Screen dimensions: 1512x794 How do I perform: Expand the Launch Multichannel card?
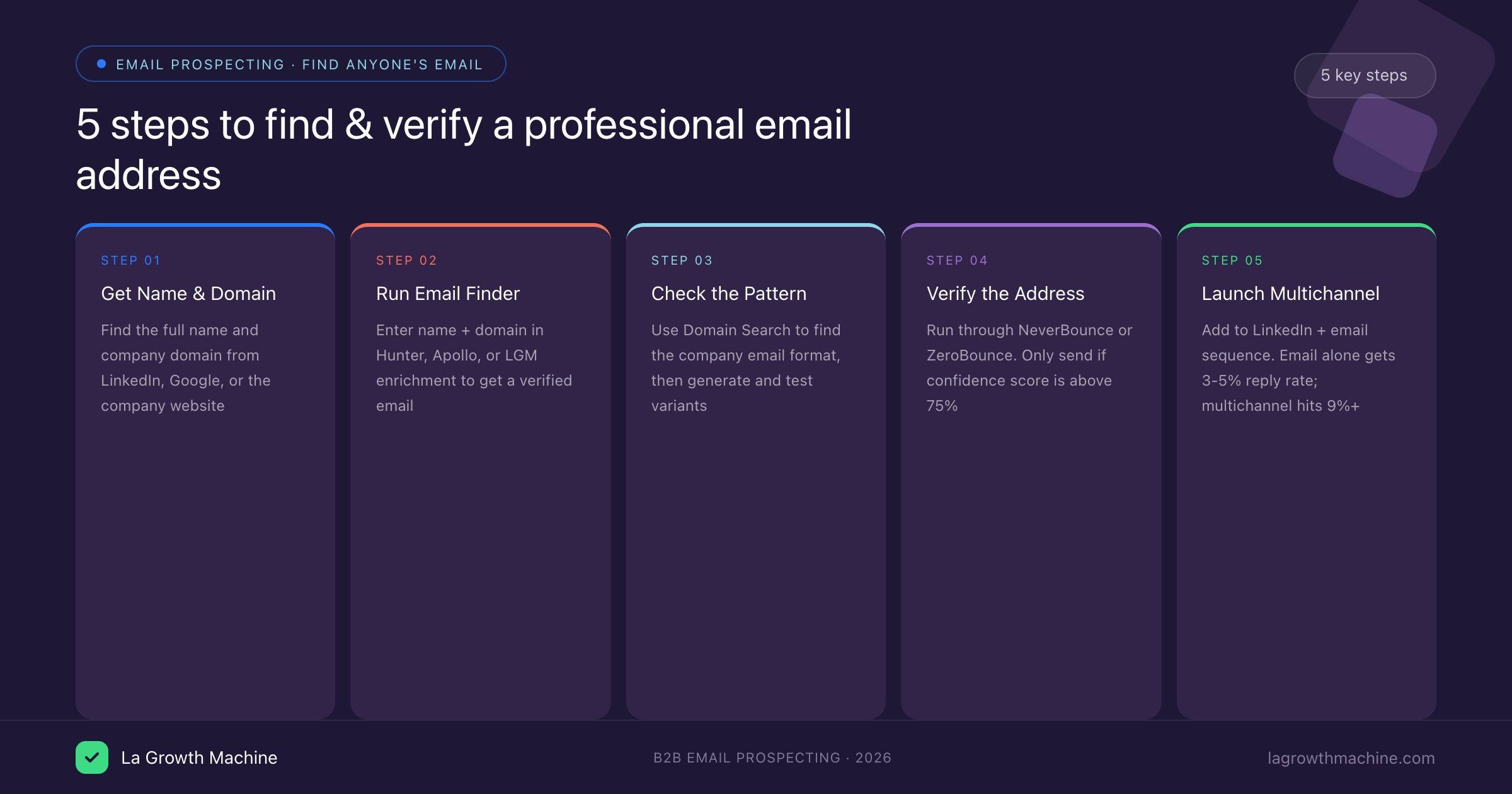click(1306, 473)
